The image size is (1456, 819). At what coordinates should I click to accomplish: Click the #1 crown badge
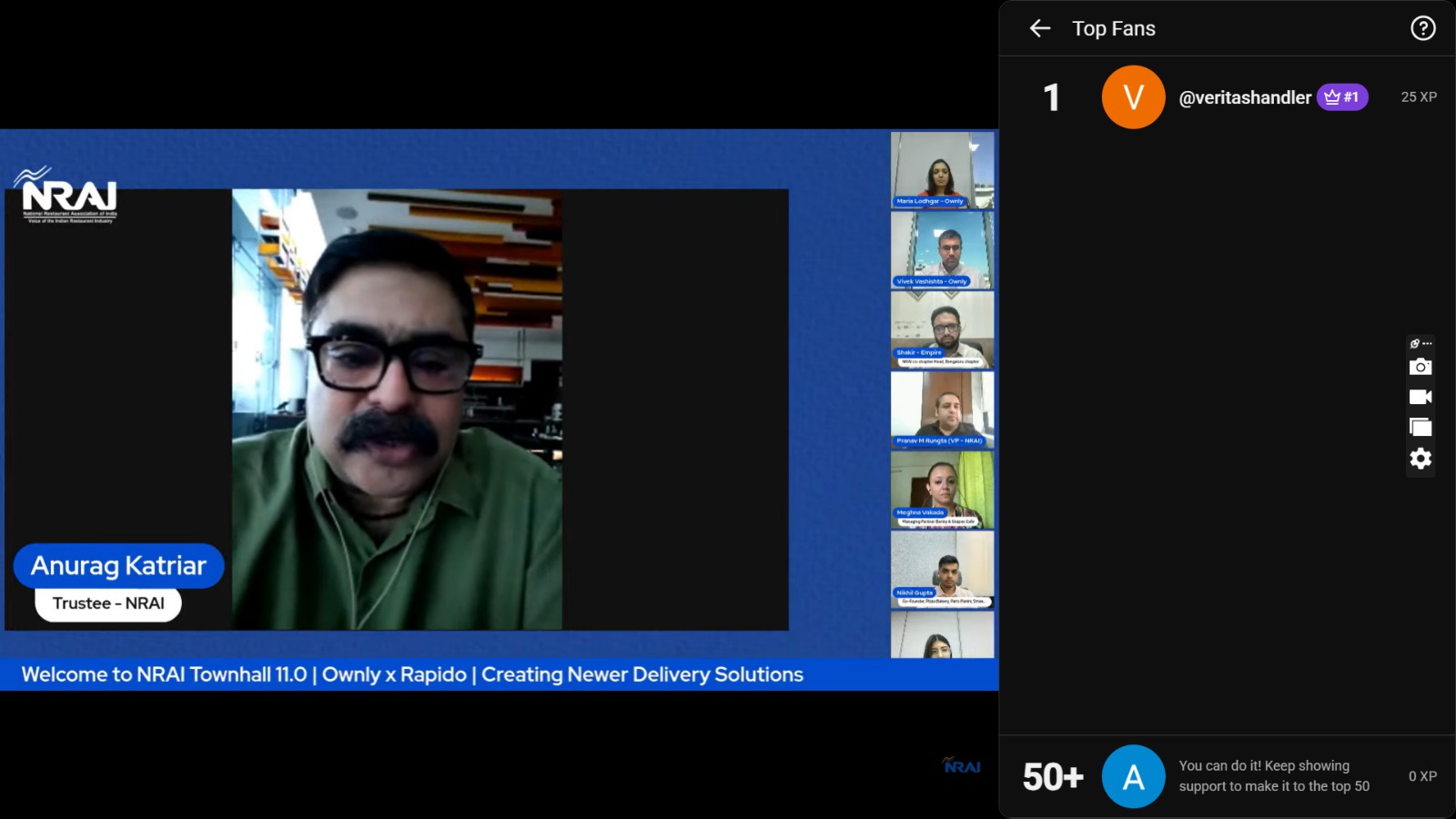[1341, 97]
